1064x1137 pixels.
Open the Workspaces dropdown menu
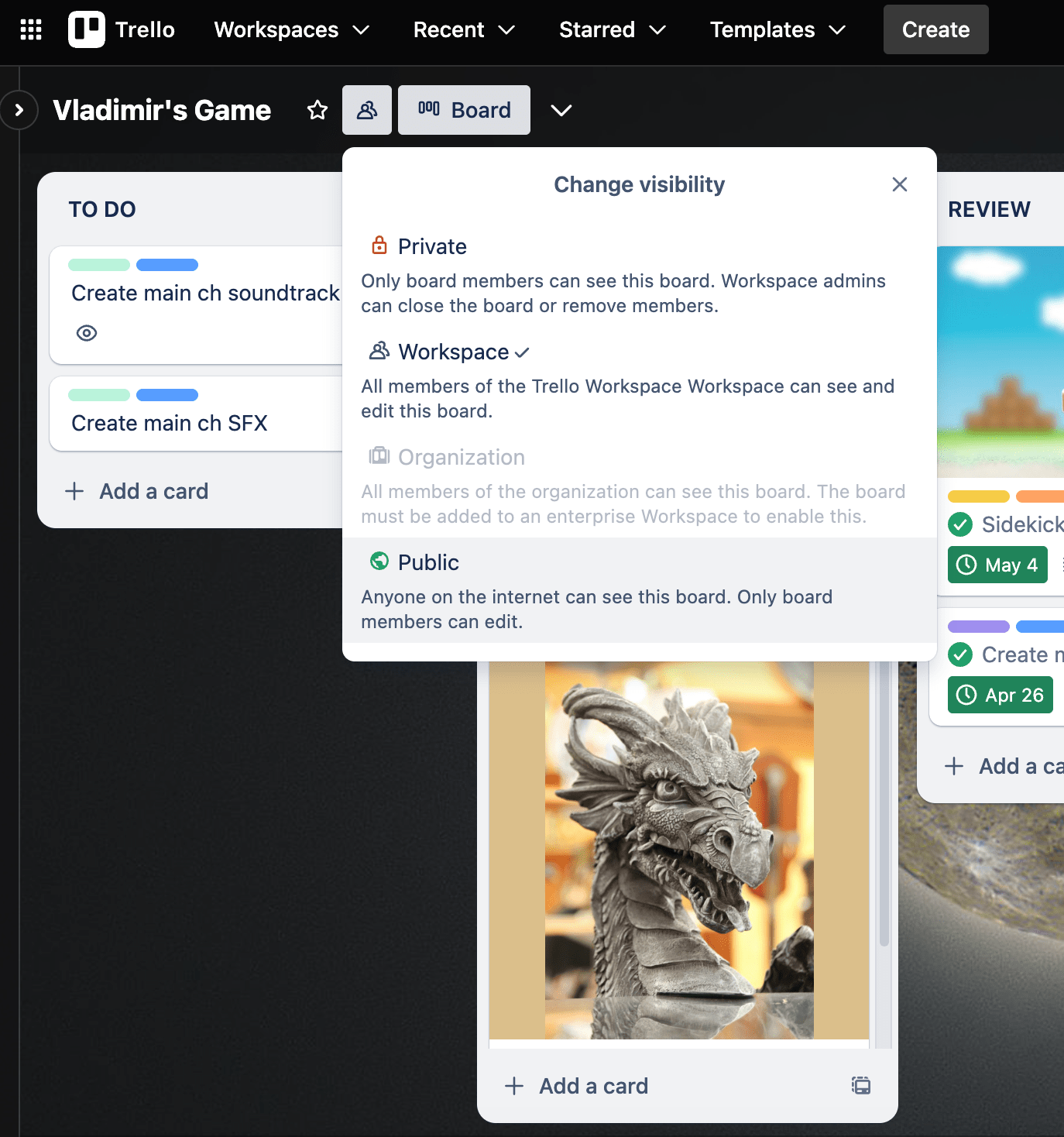(x=292, y=29)
